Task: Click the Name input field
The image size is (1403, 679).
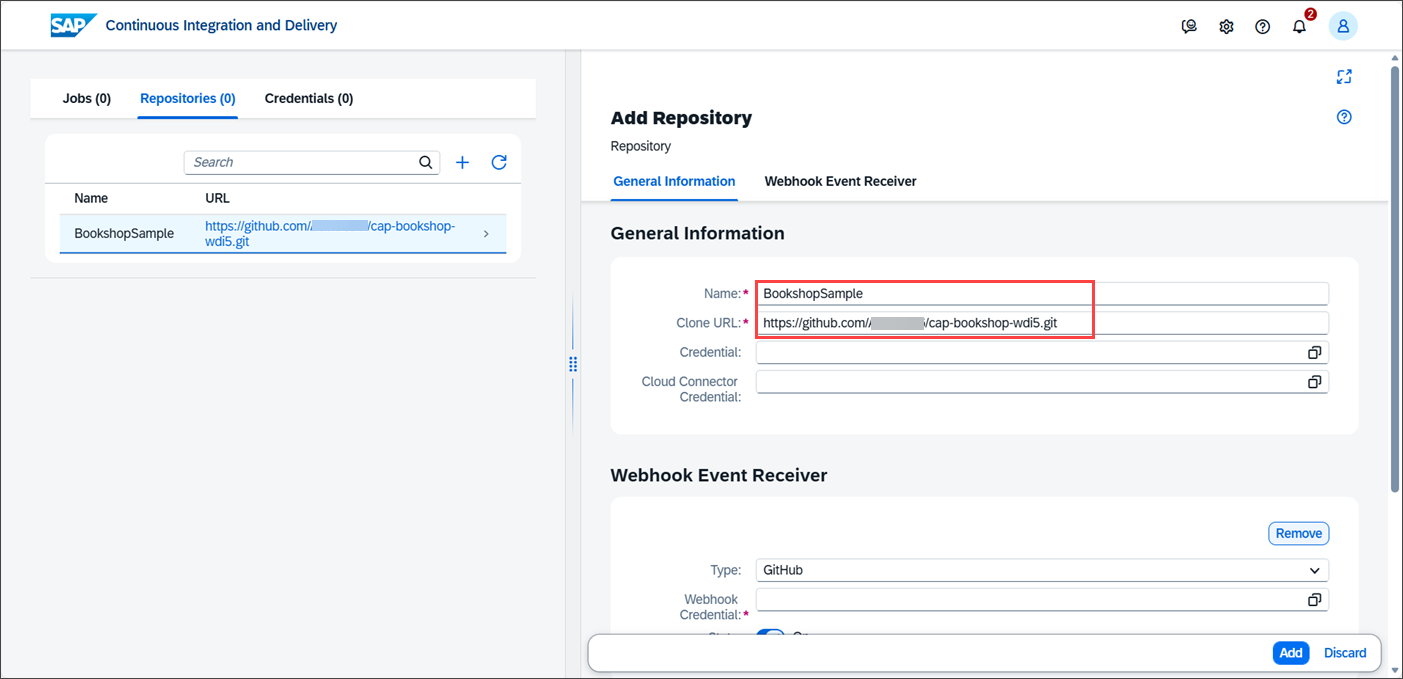Action: tap(1042, 294)
